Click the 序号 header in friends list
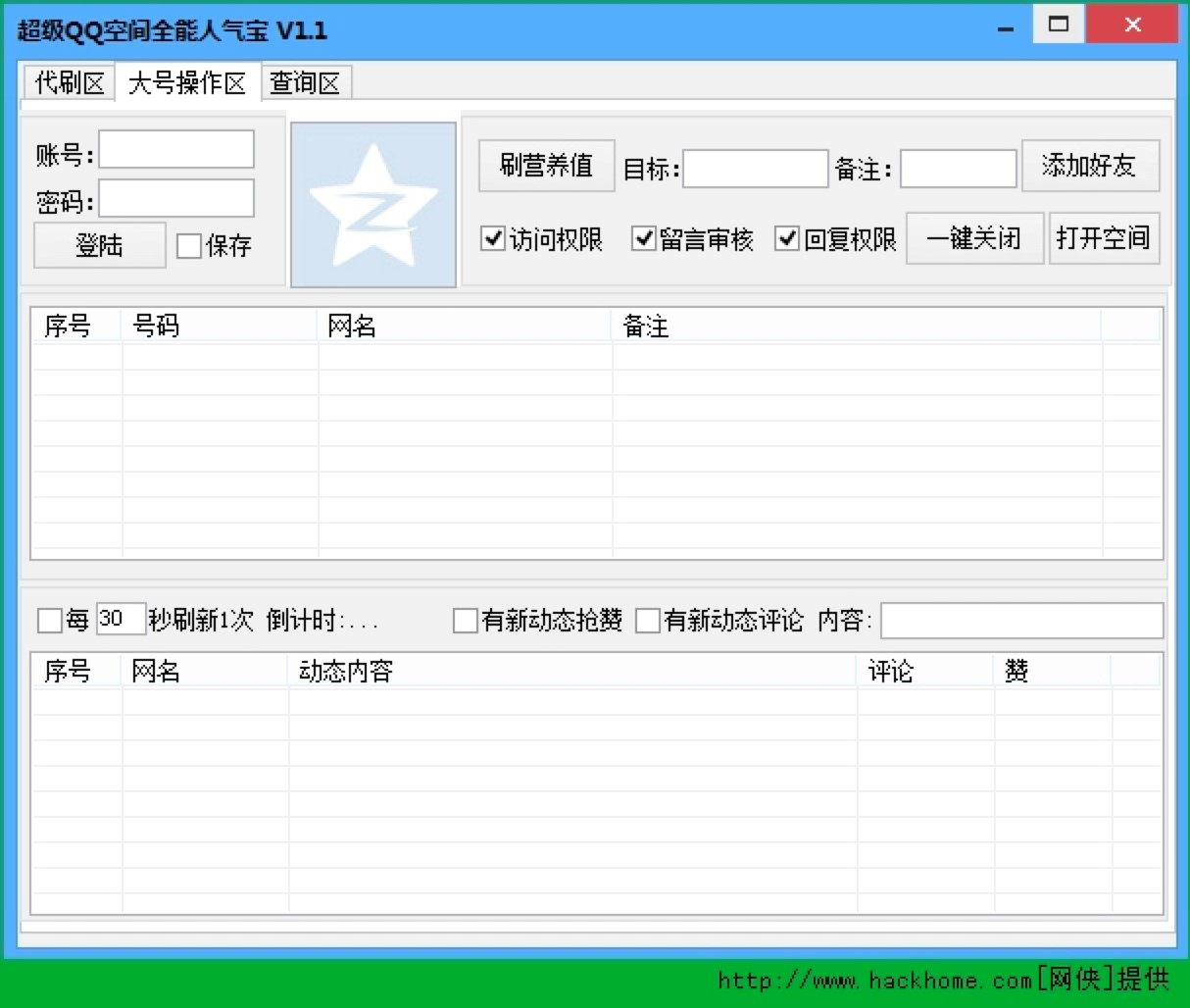The width and height of the screenshot is (1190, 1008). [77, 326]
